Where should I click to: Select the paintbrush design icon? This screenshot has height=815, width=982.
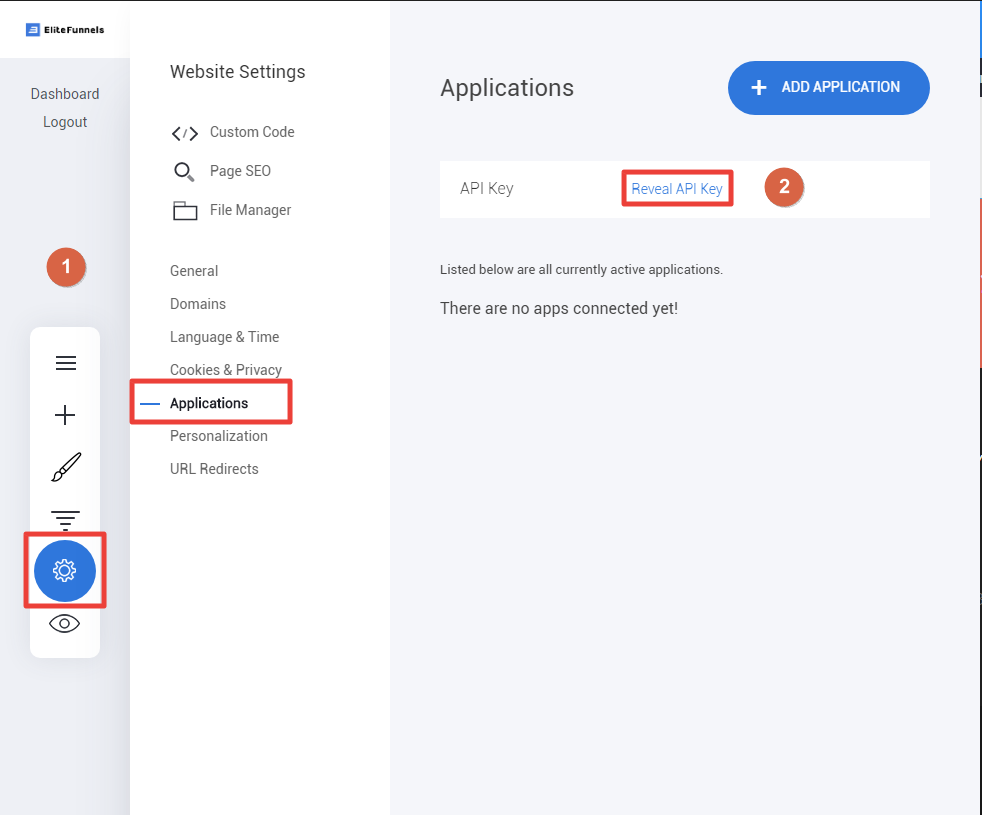[66, 467]
